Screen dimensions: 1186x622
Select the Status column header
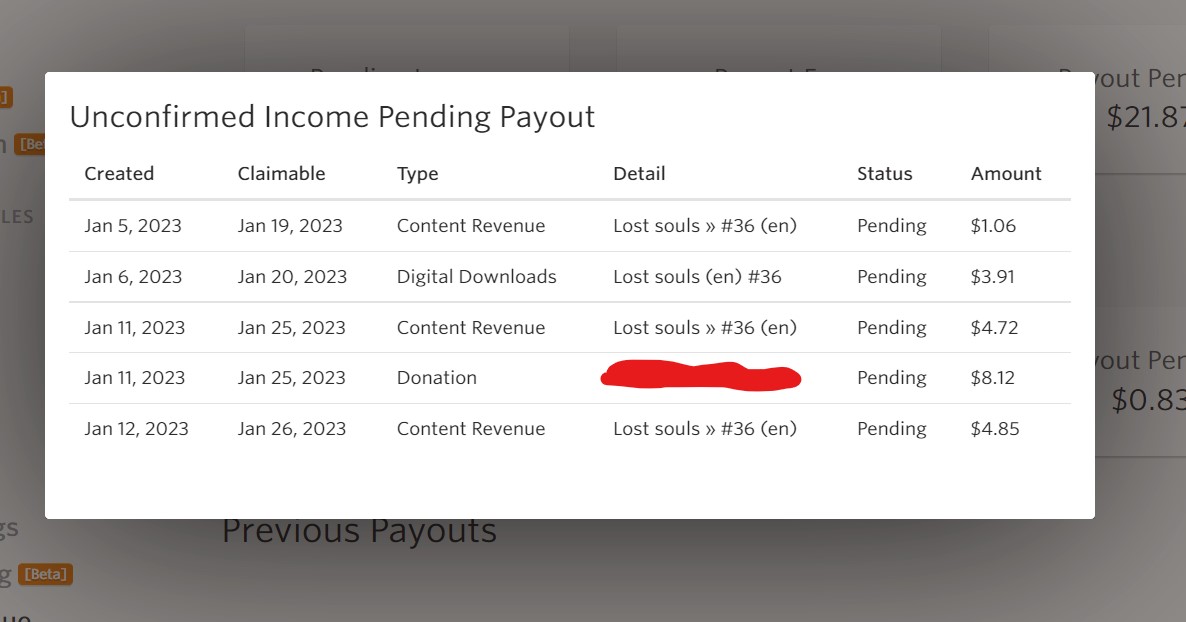coord(884,174)
